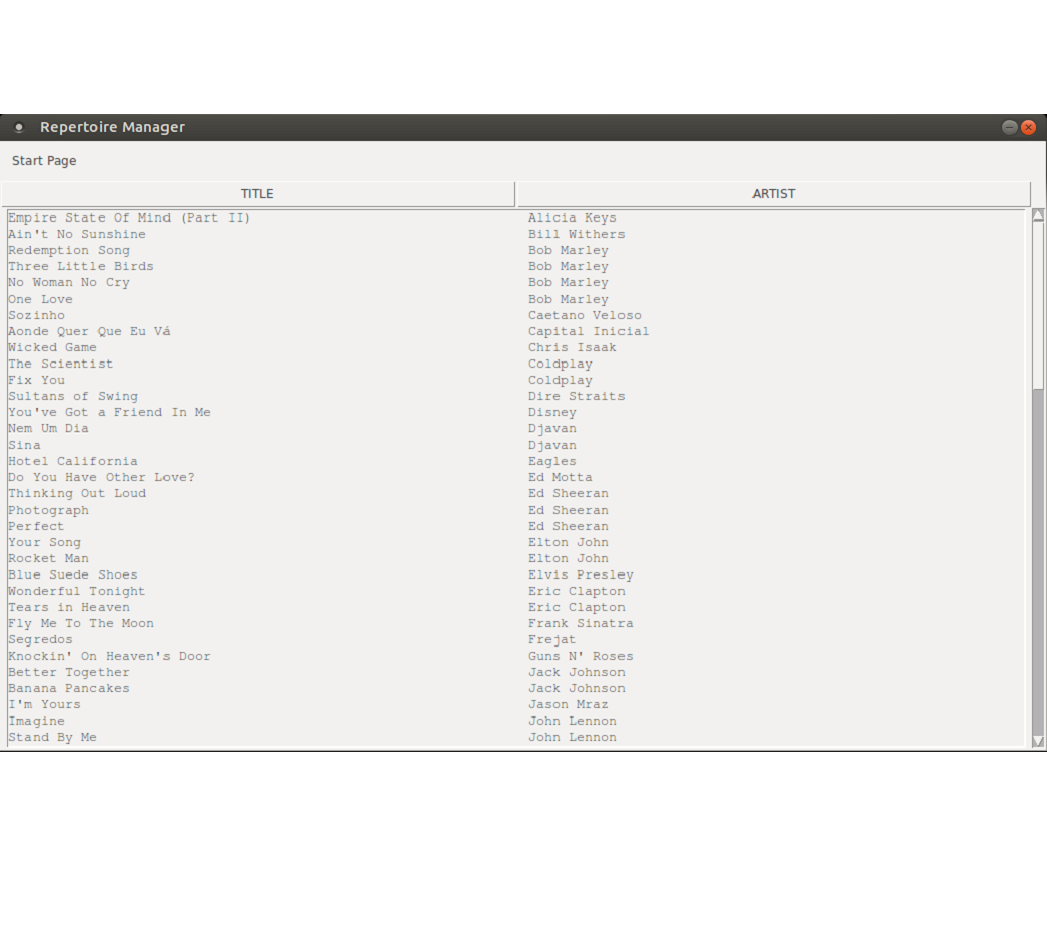
Task: Select Your Song title
Action: [44, 542]
